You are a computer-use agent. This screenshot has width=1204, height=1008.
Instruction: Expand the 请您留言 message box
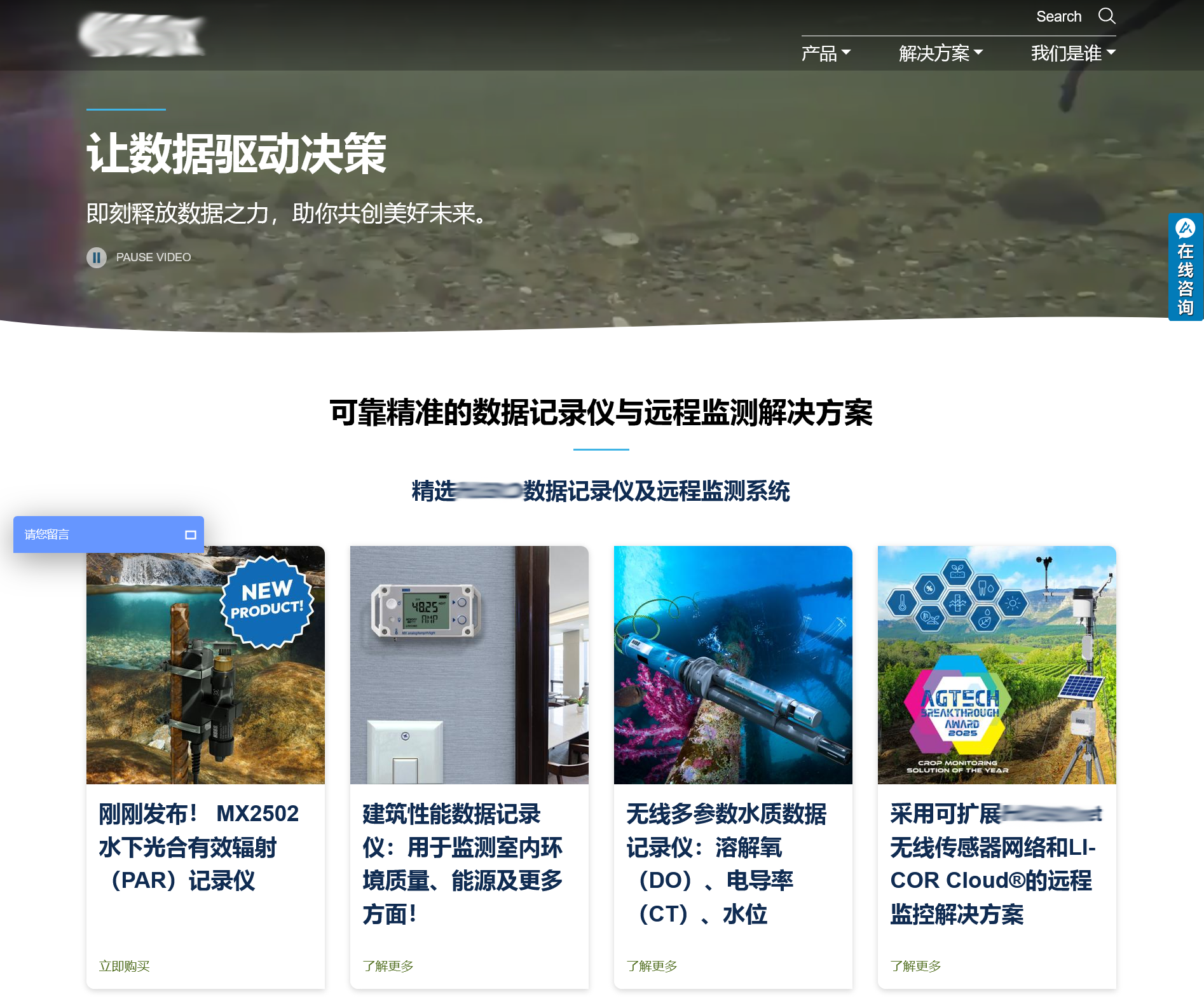click(190, 535)
